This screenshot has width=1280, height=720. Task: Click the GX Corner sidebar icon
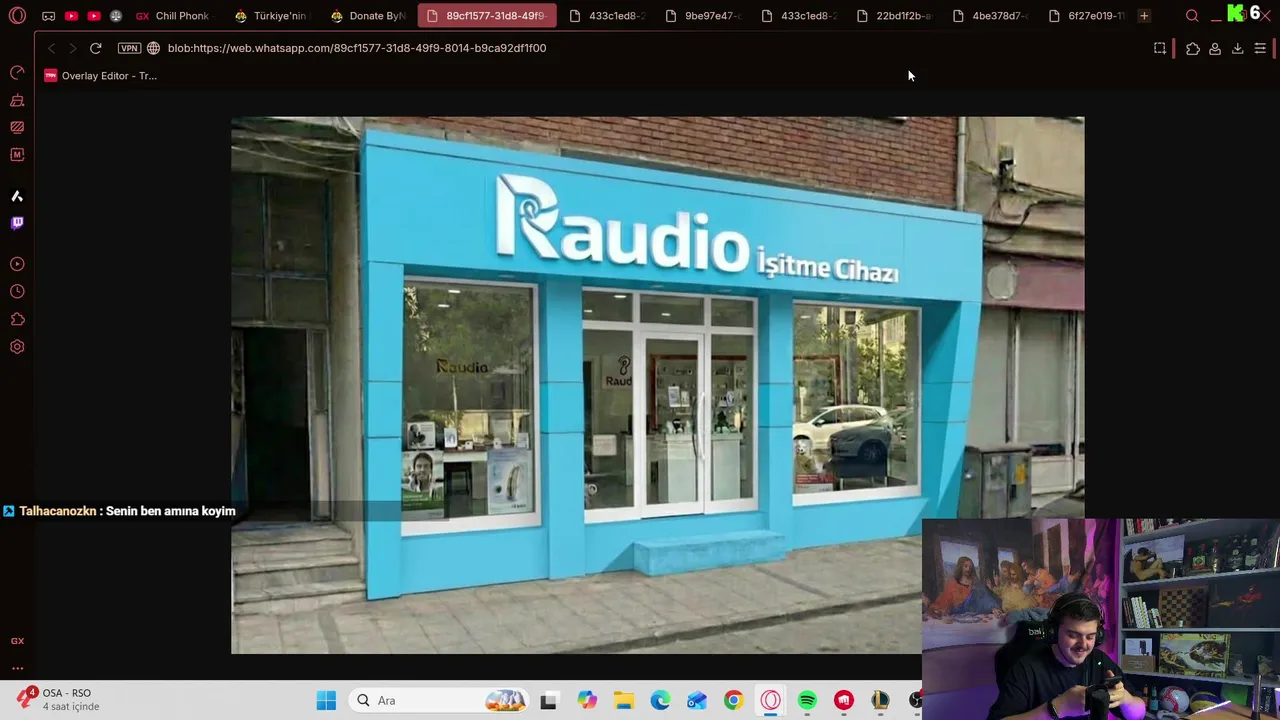(17, 641)
